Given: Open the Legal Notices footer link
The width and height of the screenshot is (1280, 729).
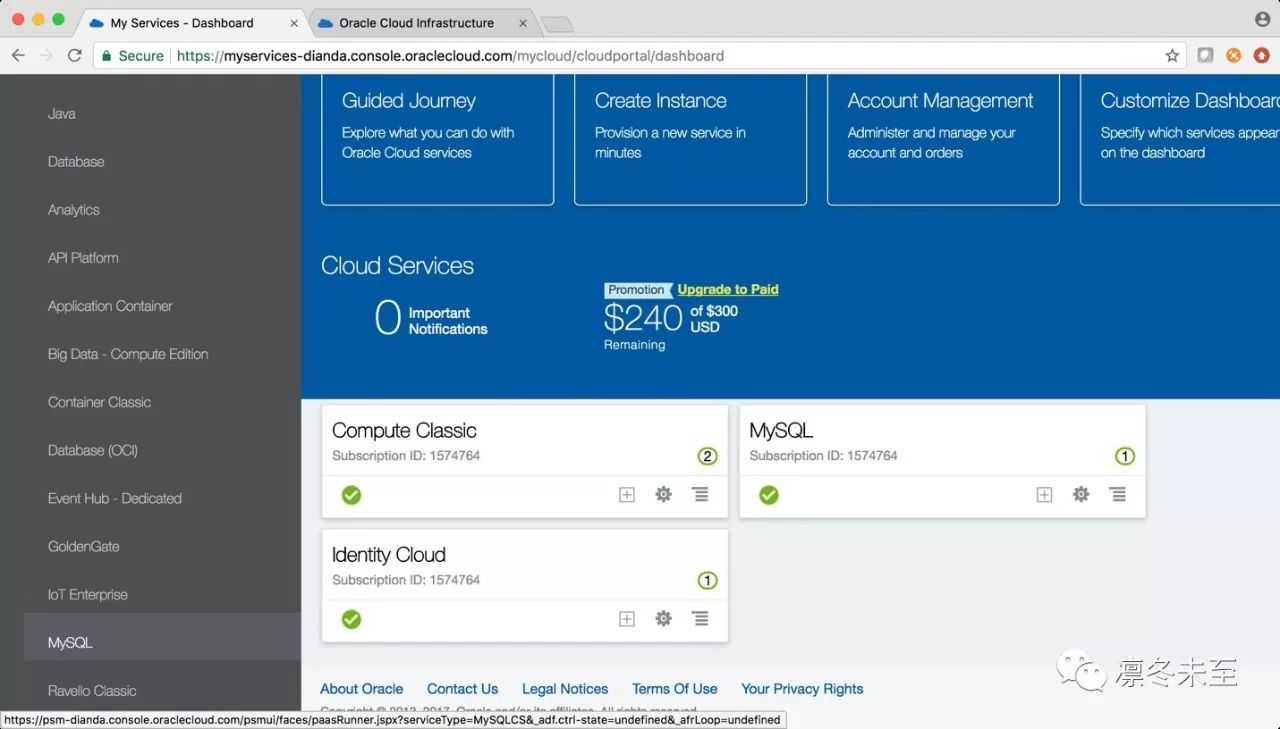Looking at the screenshot, I should (x=565, y=689).
